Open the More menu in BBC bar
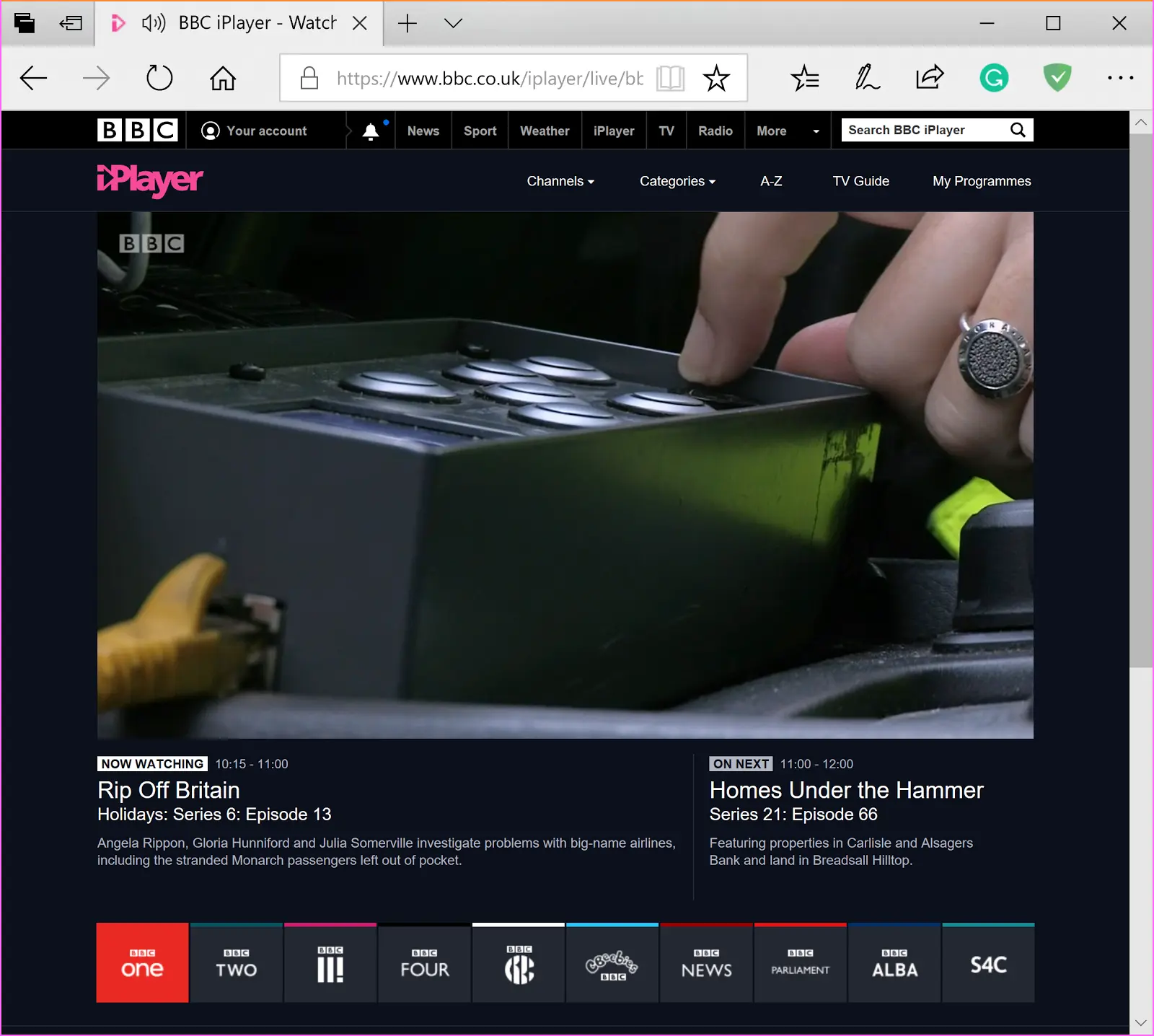The image size is (1154, 1036). click(x=788, y=131)
